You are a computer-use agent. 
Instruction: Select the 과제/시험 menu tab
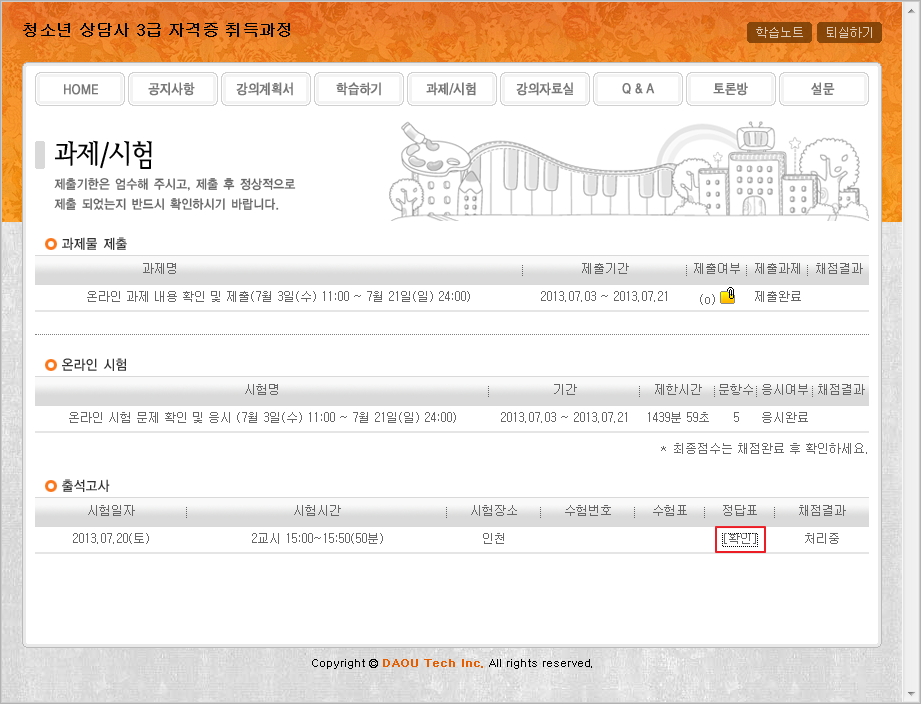click(x=451, y=89)
